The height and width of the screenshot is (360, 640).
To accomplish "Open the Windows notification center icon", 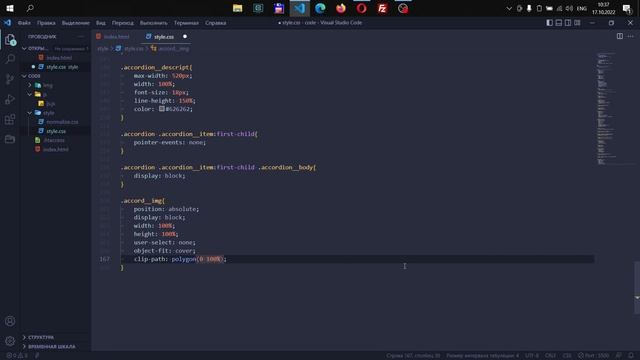I will coord(627,8).
